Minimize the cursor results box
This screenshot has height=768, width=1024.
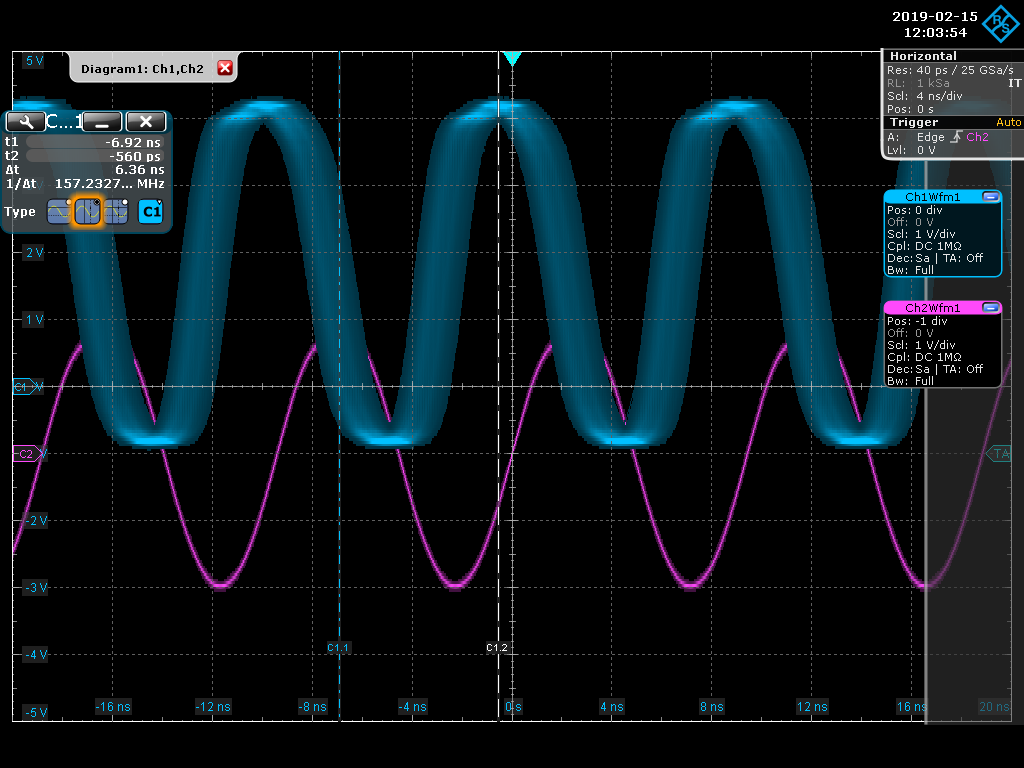(x=102, y=122)
